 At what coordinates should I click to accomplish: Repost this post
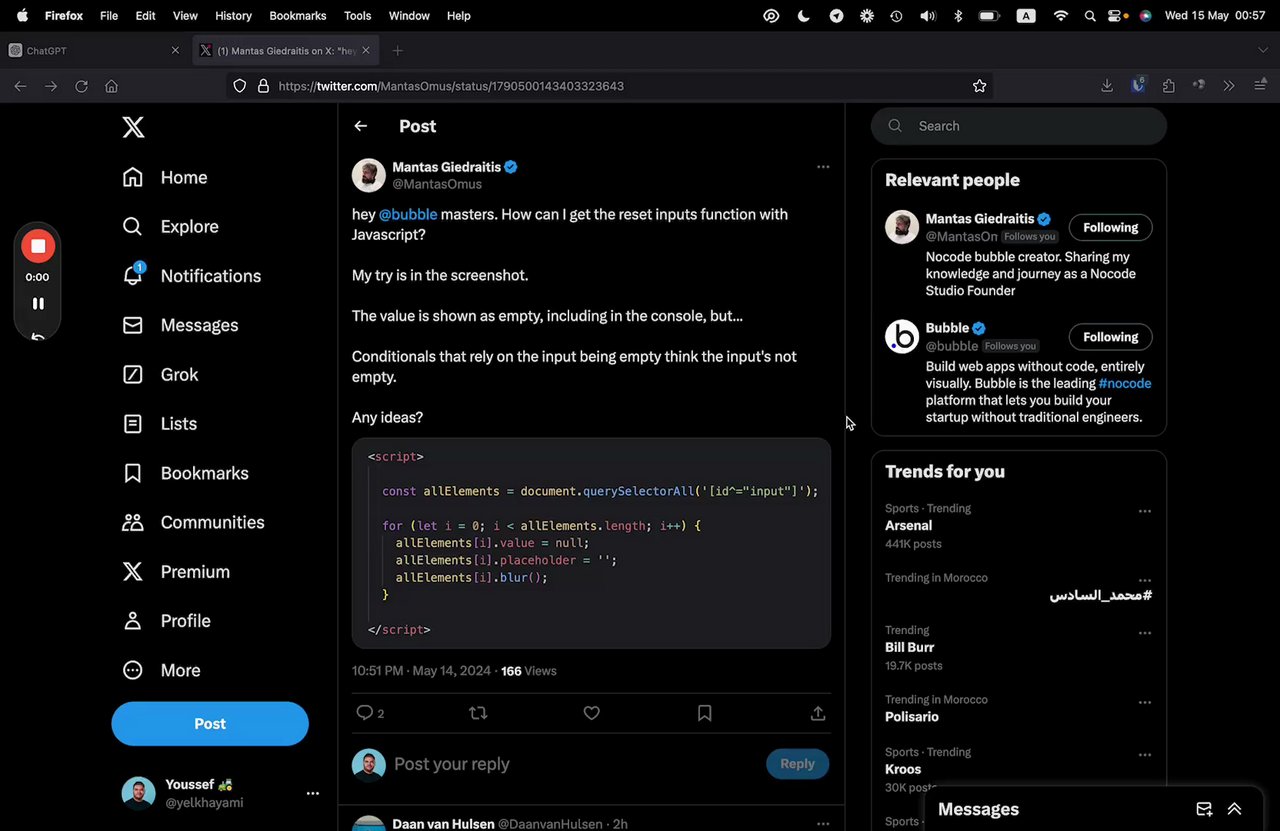[x=478, y=713]
